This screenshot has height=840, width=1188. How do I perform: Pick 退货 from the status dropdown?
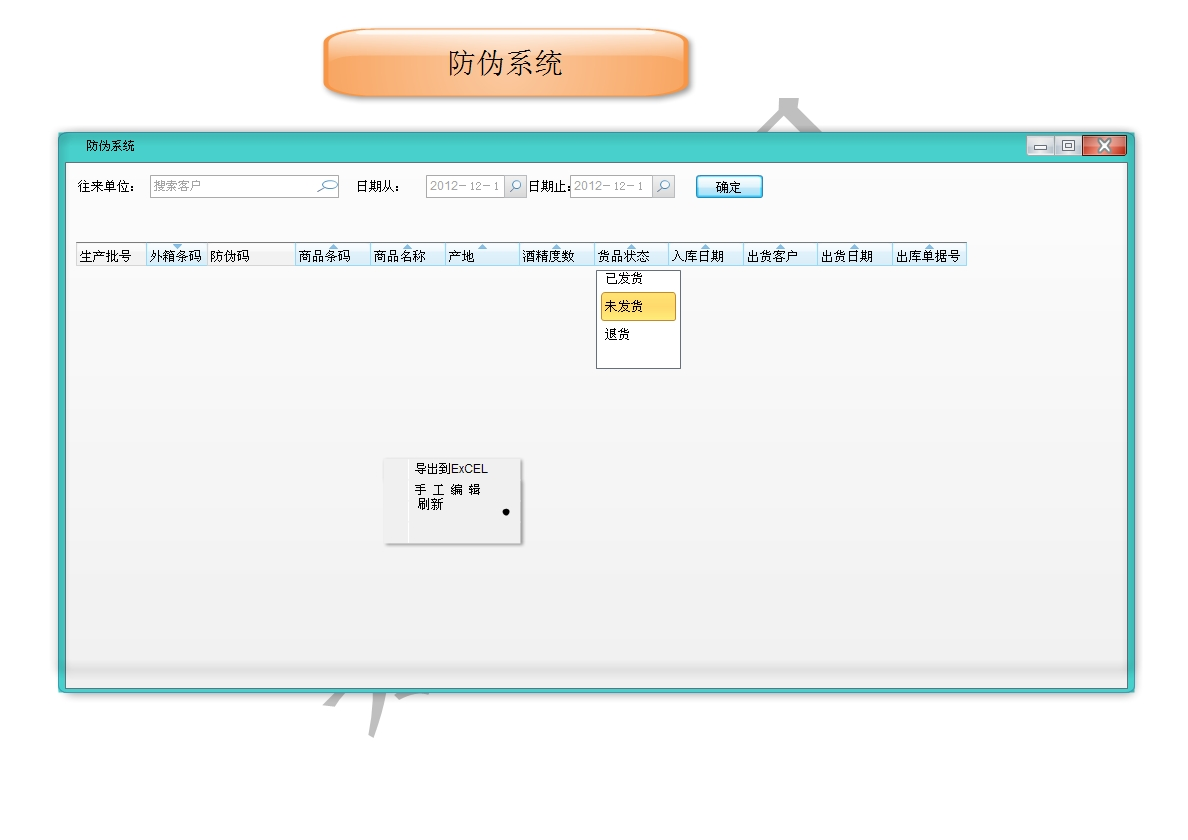[618, 335]
